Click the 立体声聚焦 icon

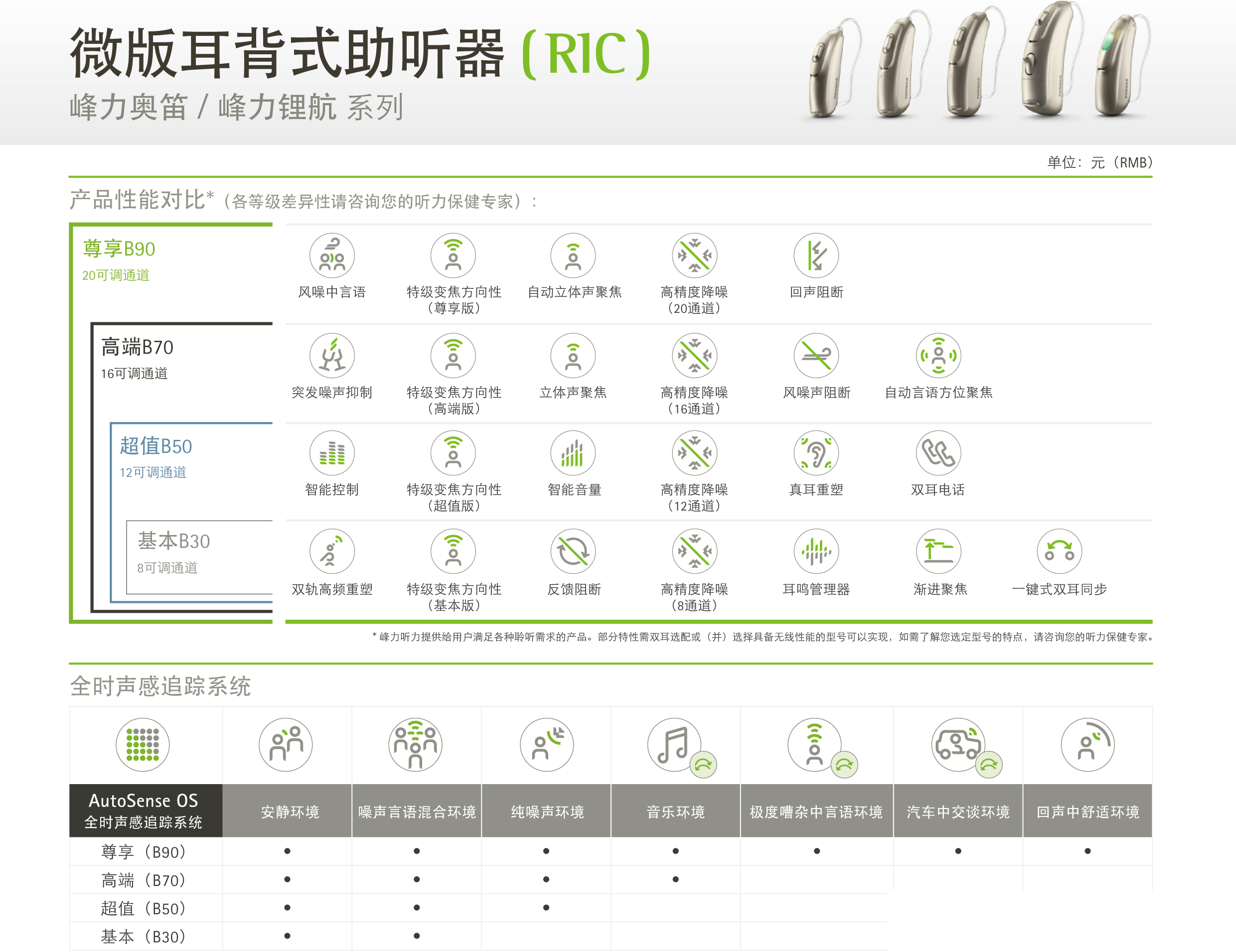pyautogui.click(x=573, y=355)
